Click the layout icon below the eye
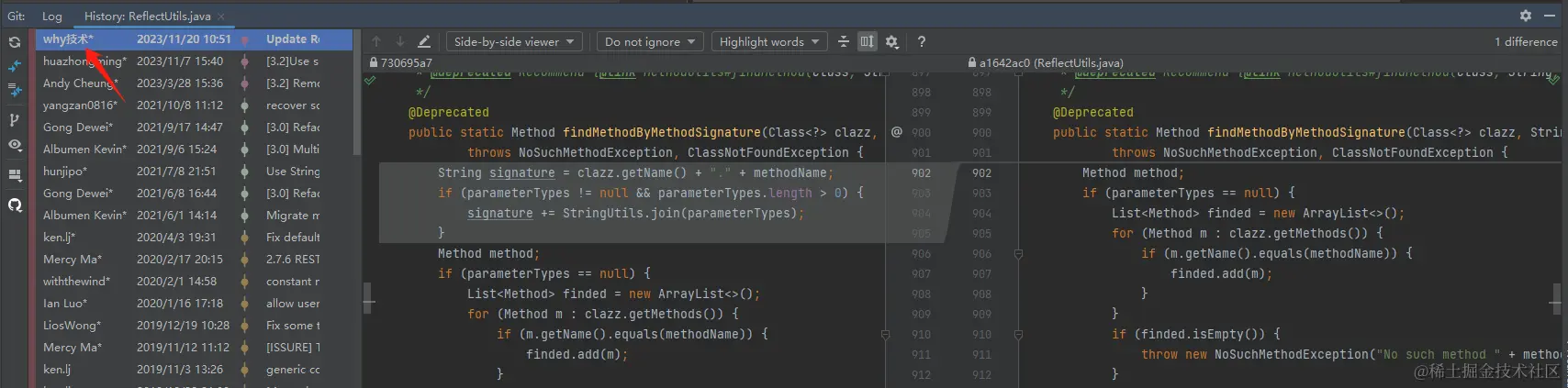The image size is (1568, 388). 15,174
